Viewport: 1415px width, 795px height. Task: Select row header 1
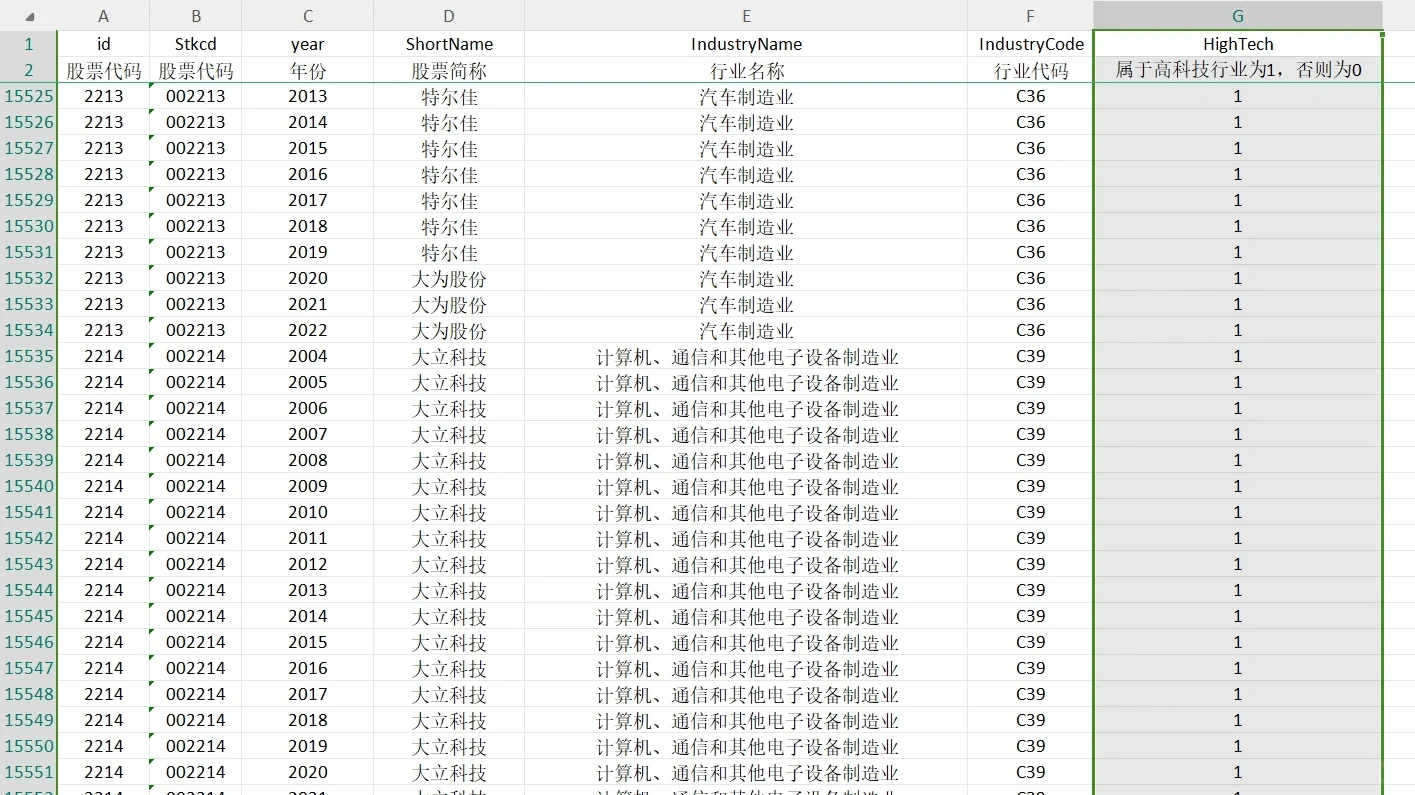click(x=28, y=44)
